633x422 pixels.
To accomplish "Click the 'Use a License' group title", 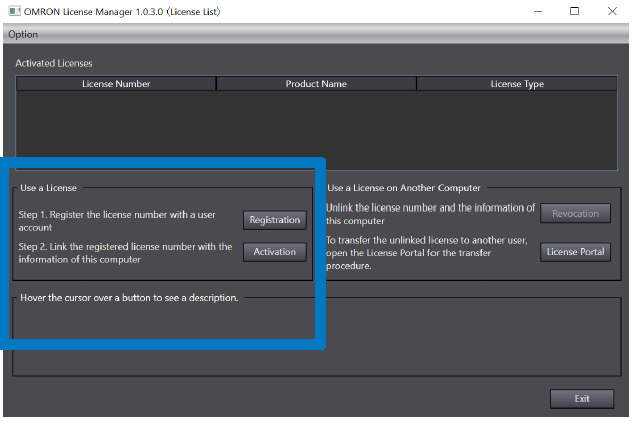I will (48, 188).
